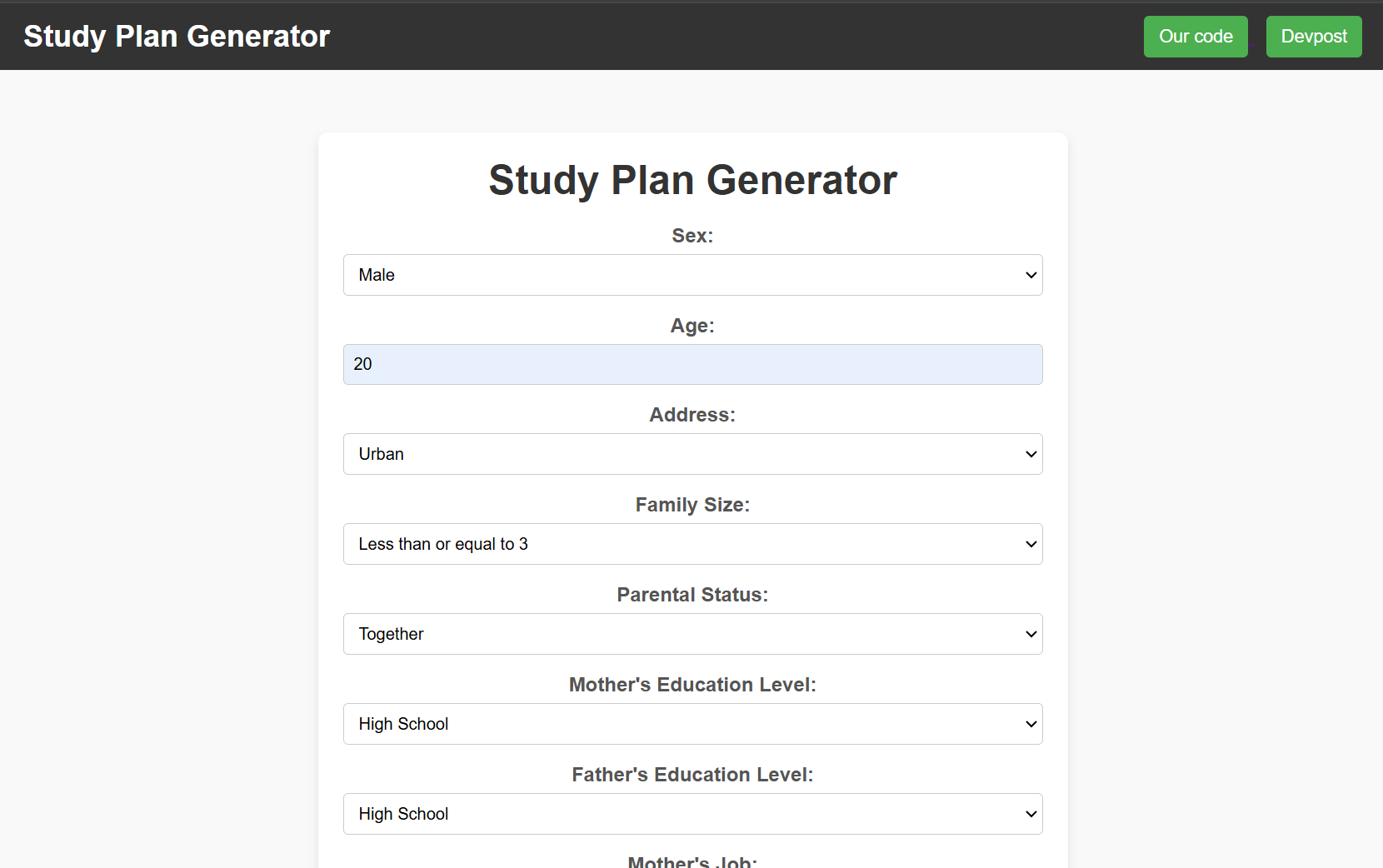Click the chevron arrow of Address select
Screen dimensions: 1383x868
point(1031,454)
